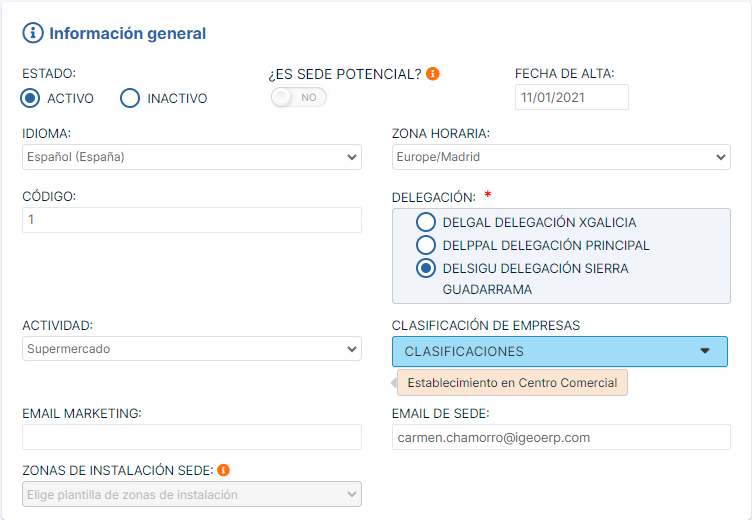Select the ACTIVO radio button

tap(31, 98)
